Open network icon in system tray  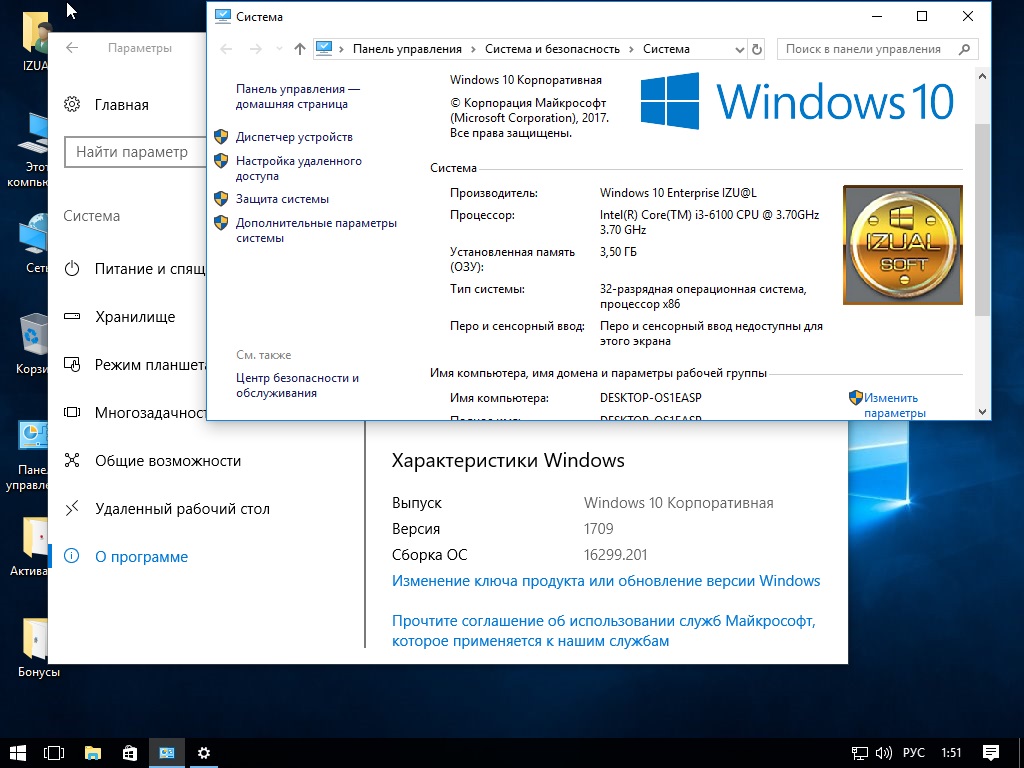coord(859,753)
